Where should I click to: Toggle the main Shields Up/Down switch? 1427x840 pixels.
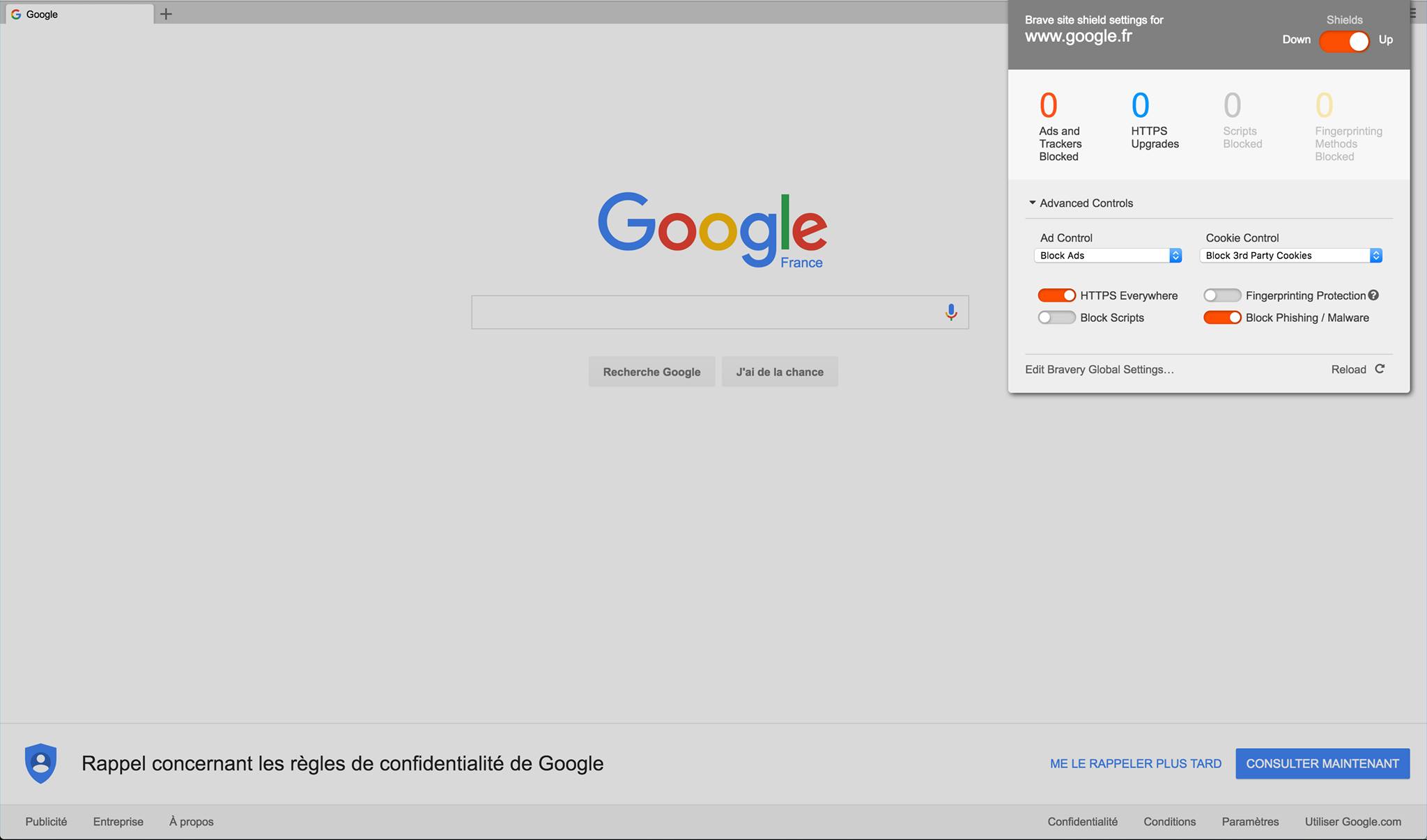coord(1344,41)
